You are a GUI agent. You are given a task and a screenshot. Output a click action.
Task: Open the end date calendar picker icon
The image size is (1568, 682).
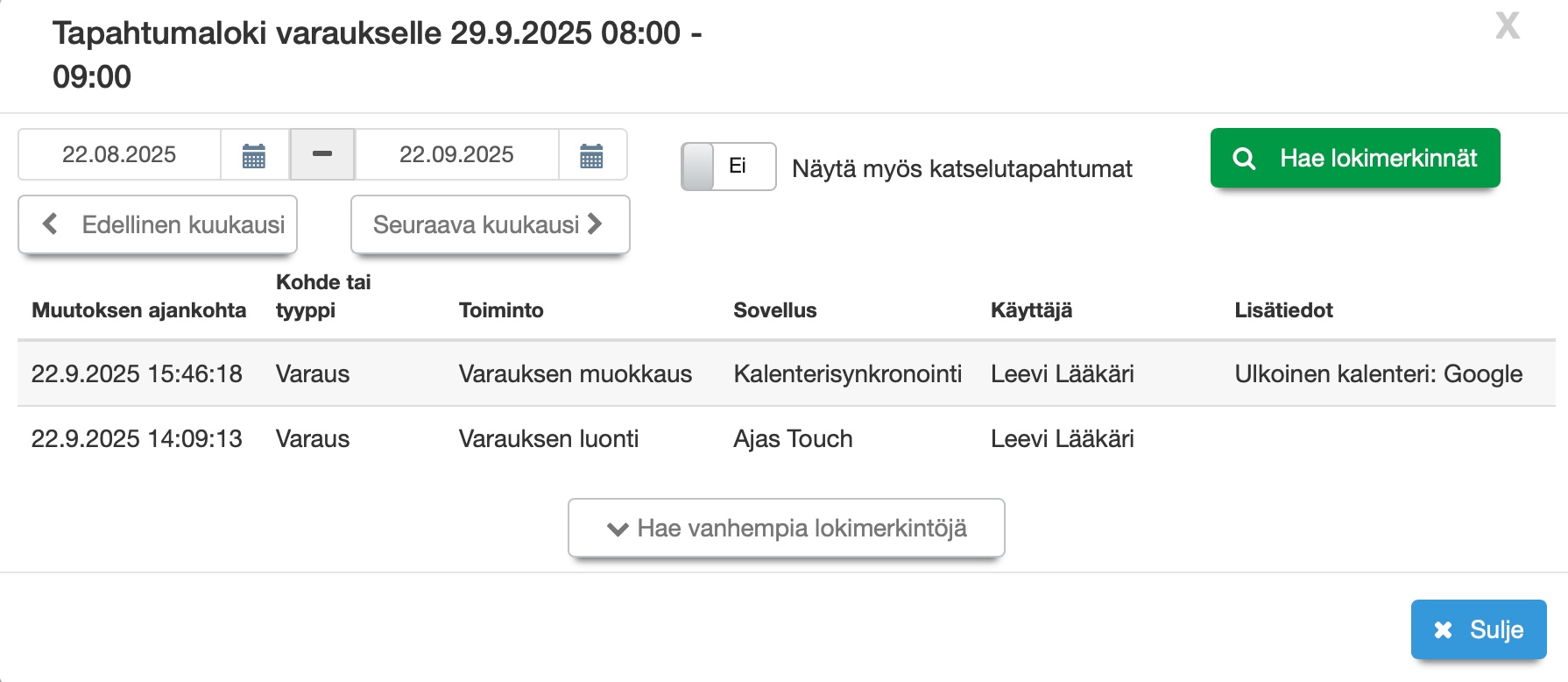click(592, 155)
